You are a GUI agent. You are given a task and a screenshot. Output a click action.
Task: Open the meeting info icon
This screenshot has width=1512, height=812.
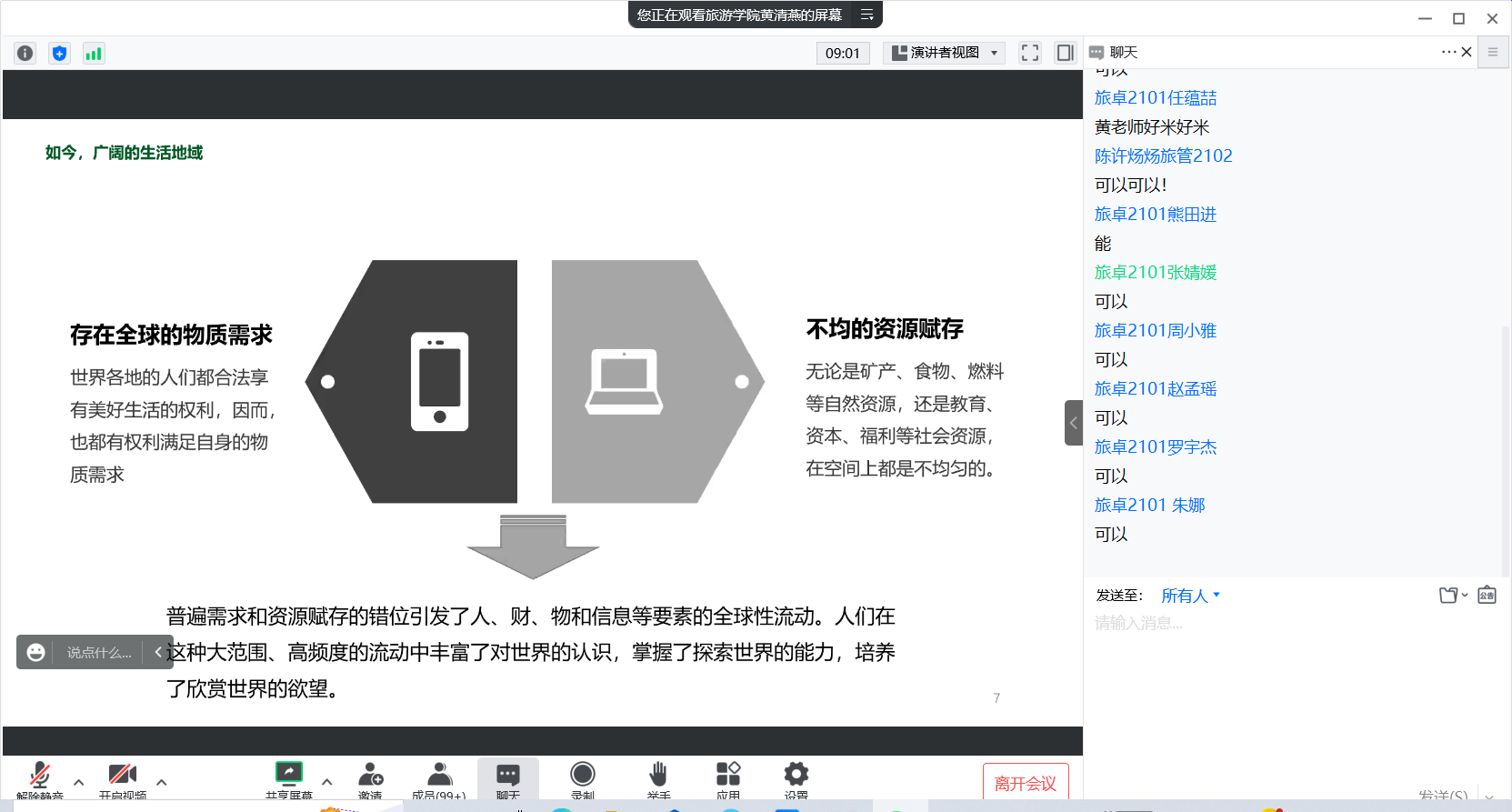coord(25,54)
